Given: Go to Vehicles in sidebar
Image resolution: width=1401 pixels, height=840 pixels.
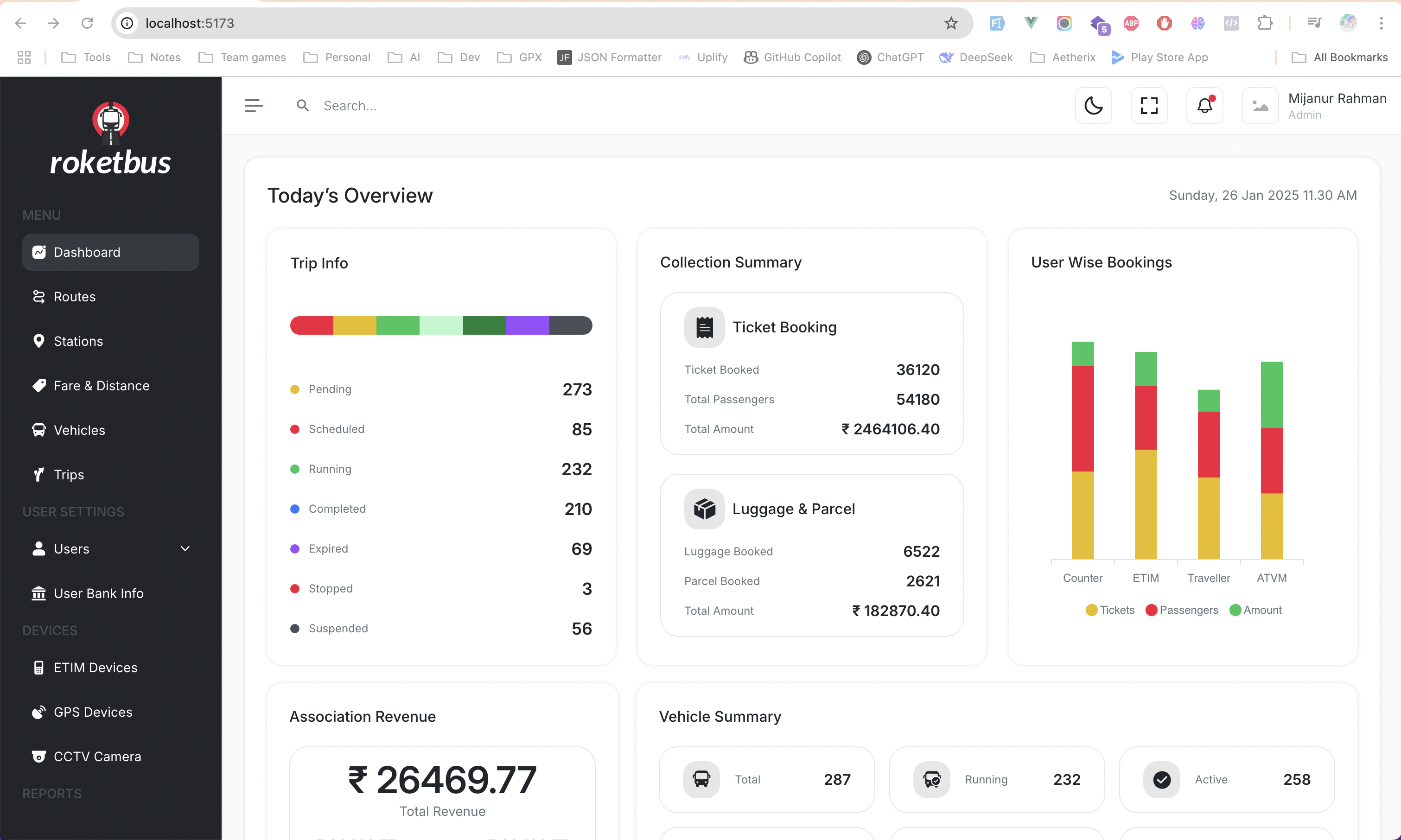Looking at the screenshot, I should (x=79, y=430).
